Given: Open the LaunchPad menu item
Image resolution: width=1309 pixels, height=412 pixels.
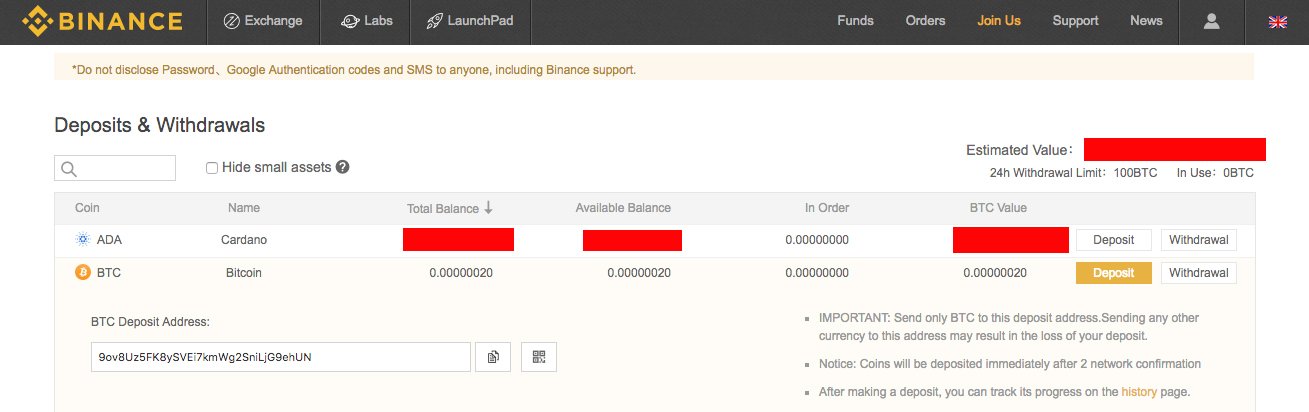Looking at the screenshot, I should pyautogui.click(x=469, y=21).
